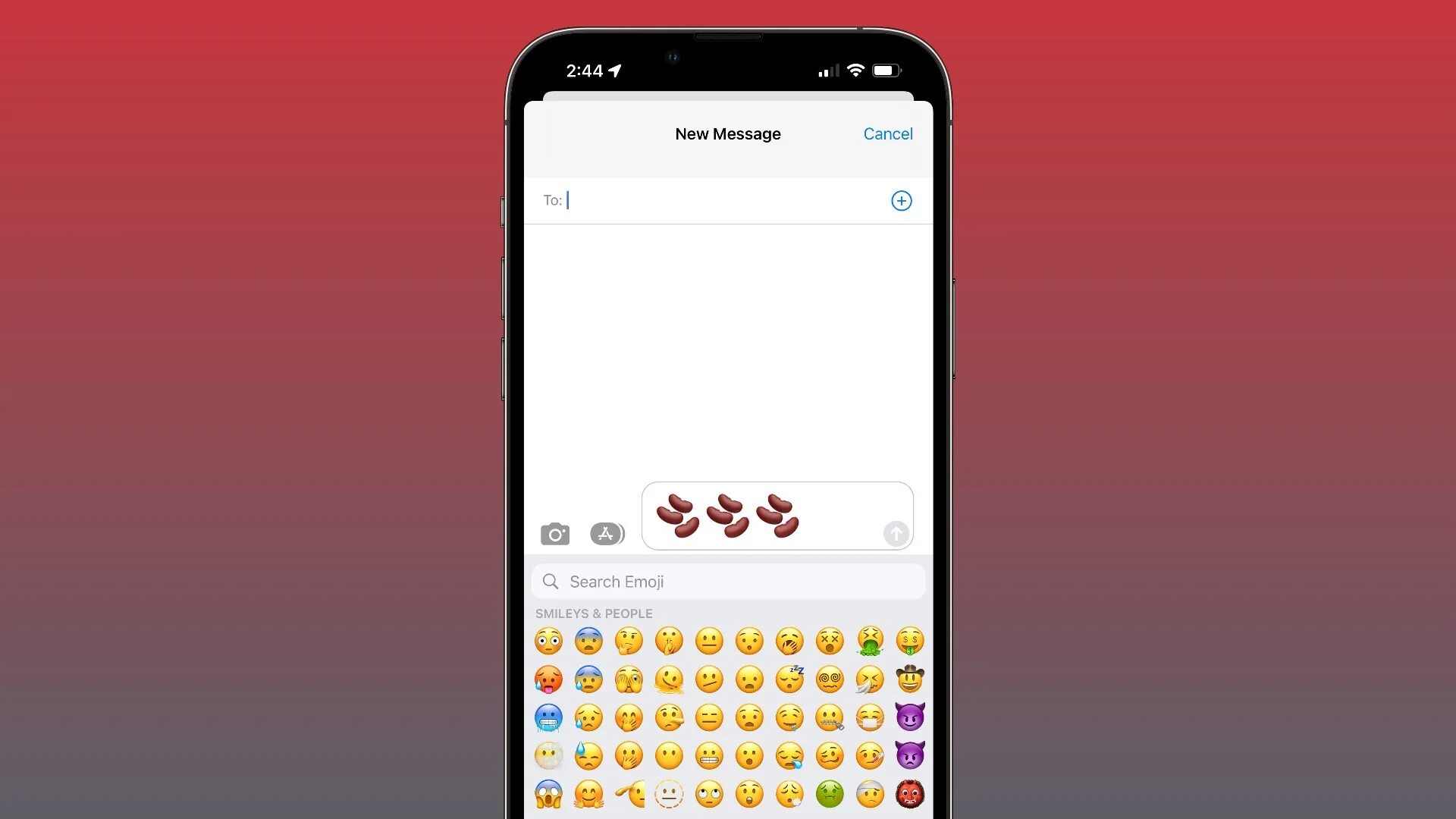Tap the App Store icon in toolbar
Screen dimensions: 1456x819
tap(608, 533)
